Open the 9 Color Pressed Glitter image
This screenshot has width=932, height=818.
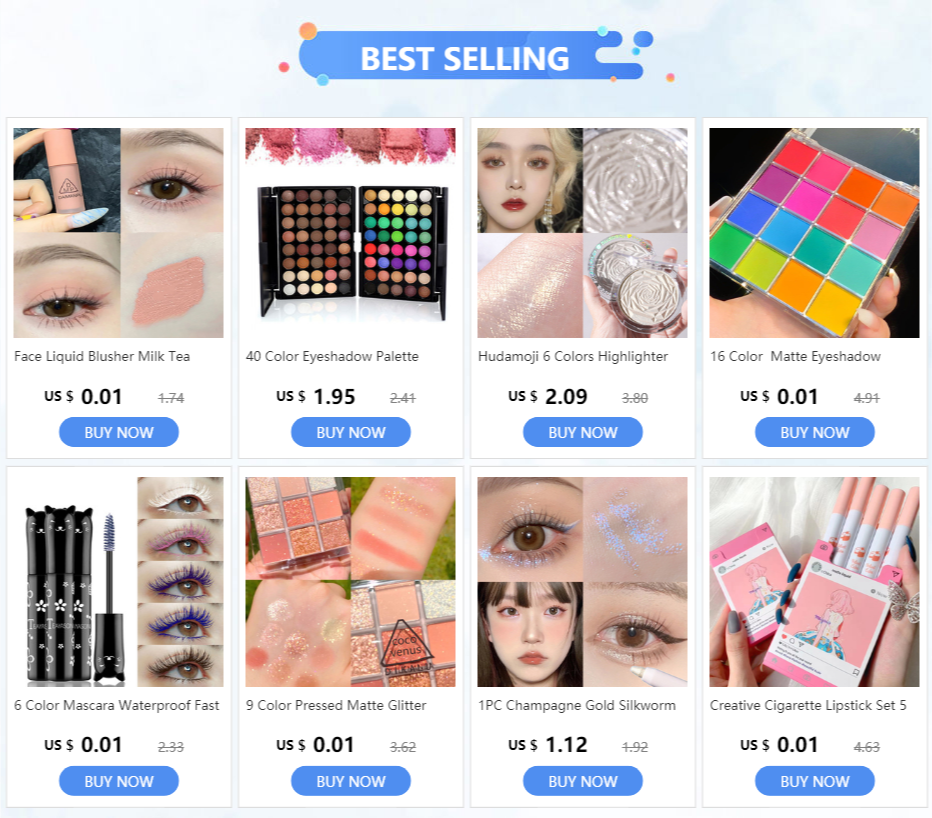tap(350, 581)
